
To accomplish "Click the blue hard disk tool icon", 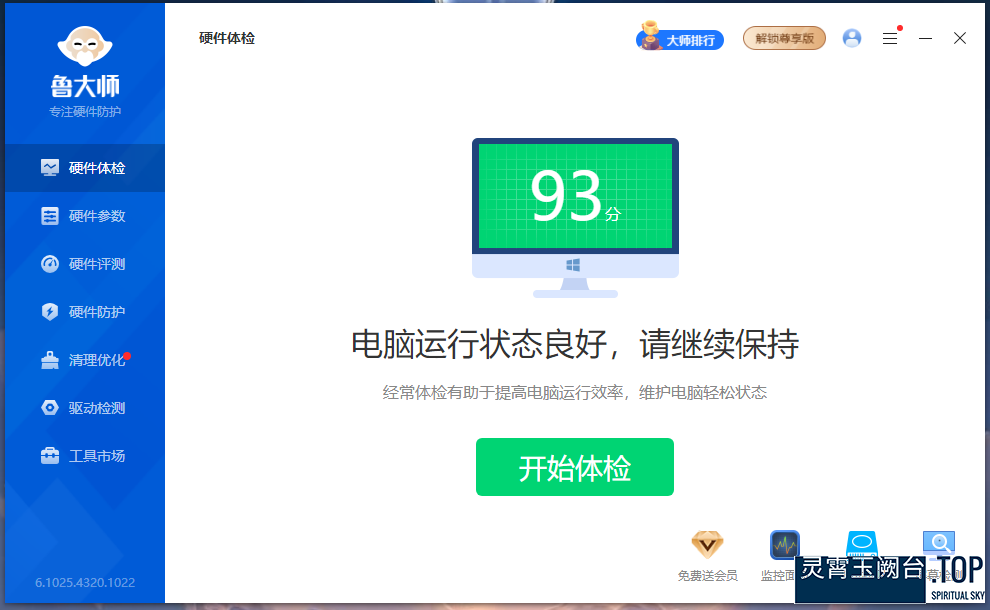I will [861, 543].
